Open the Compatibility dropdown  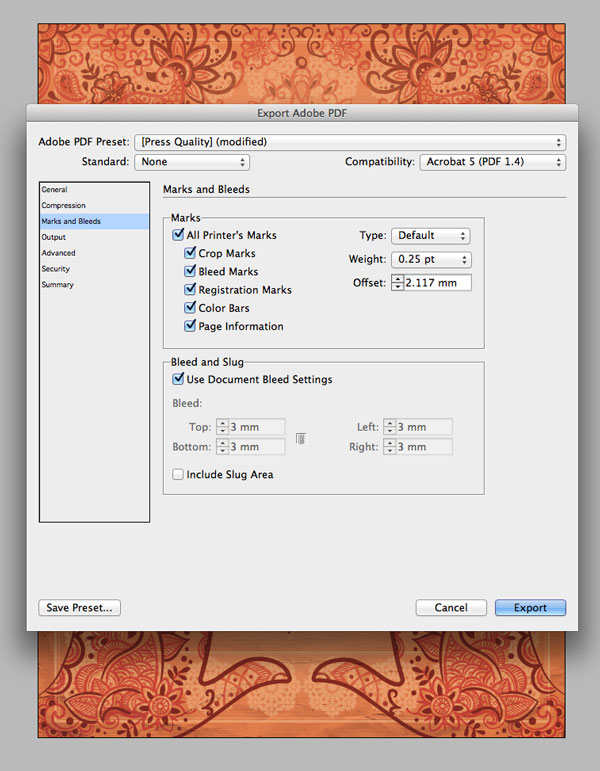(493, 162)
